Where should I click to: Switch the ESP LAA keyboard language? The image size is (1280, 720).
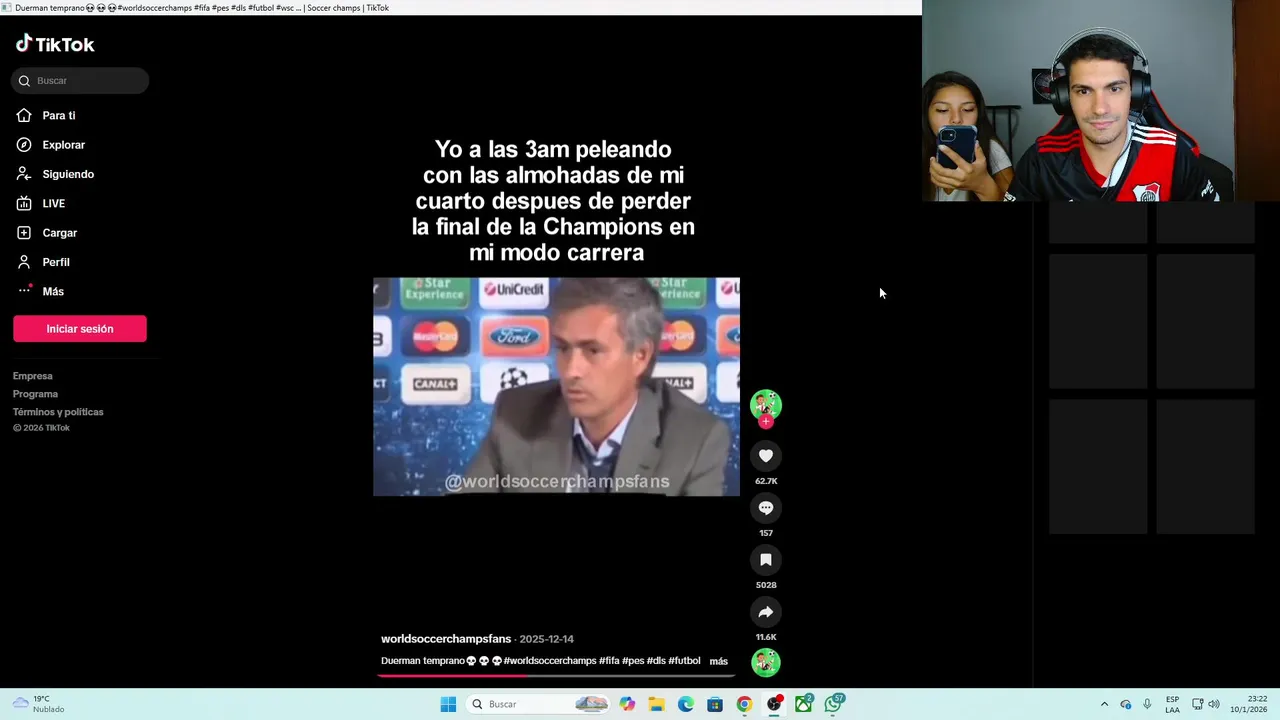click(1172, 704)
